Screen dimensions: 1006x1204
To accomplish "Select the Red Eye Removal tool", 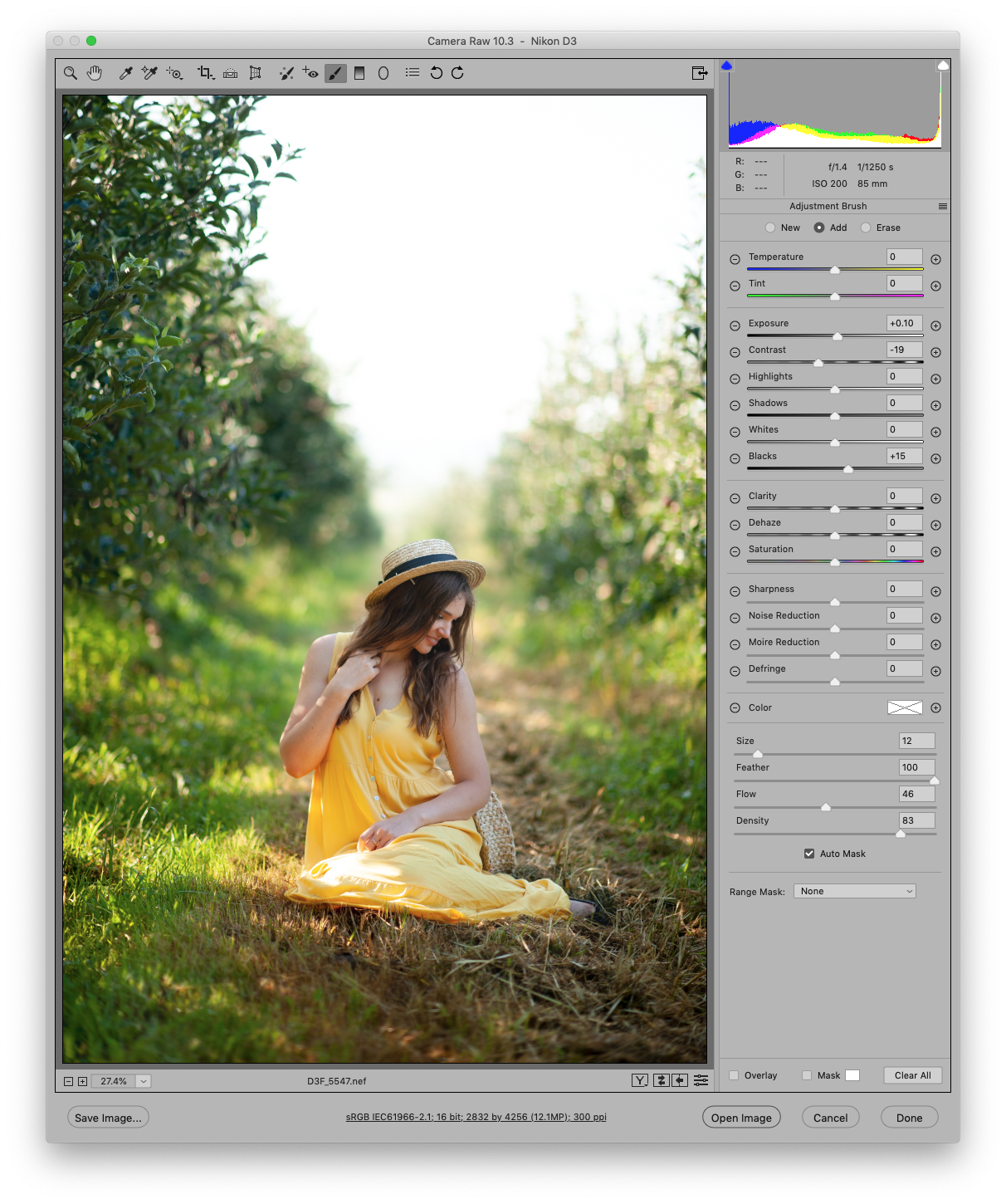I will (x=310, y=73).
